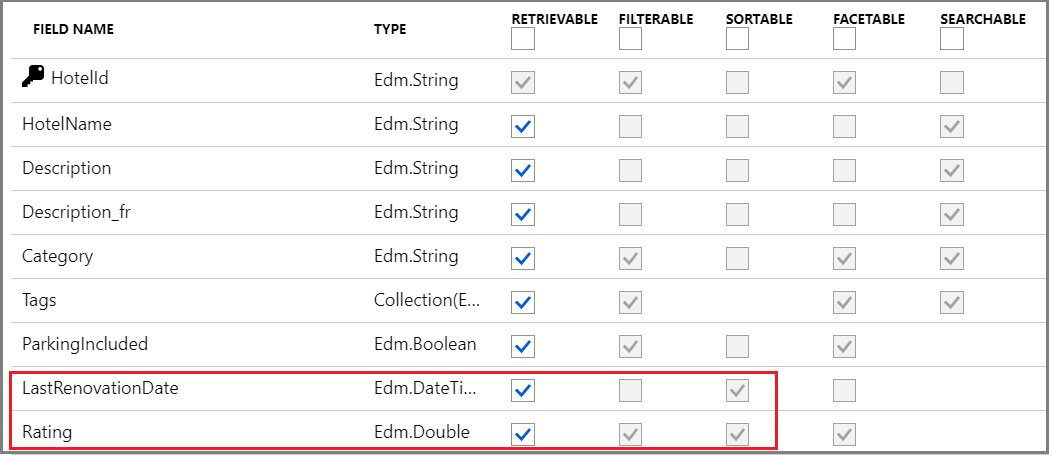The height and width of the screenshot is (455, 1049).
Task: Toggle Searchable for the Description_fr field
Action: pyautogui.click(x=952, y=214)
